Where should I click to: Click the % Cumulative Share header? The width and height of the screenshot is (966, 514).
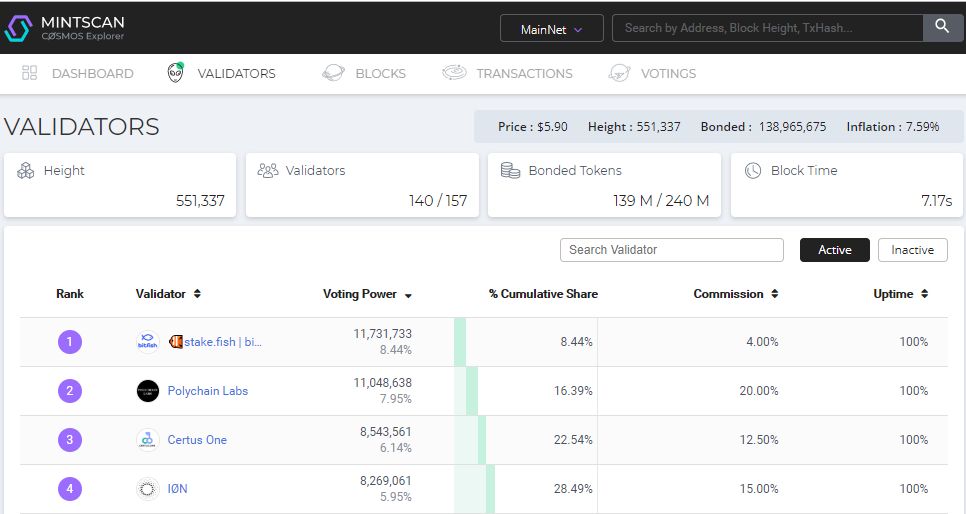(x=543, y=294)
